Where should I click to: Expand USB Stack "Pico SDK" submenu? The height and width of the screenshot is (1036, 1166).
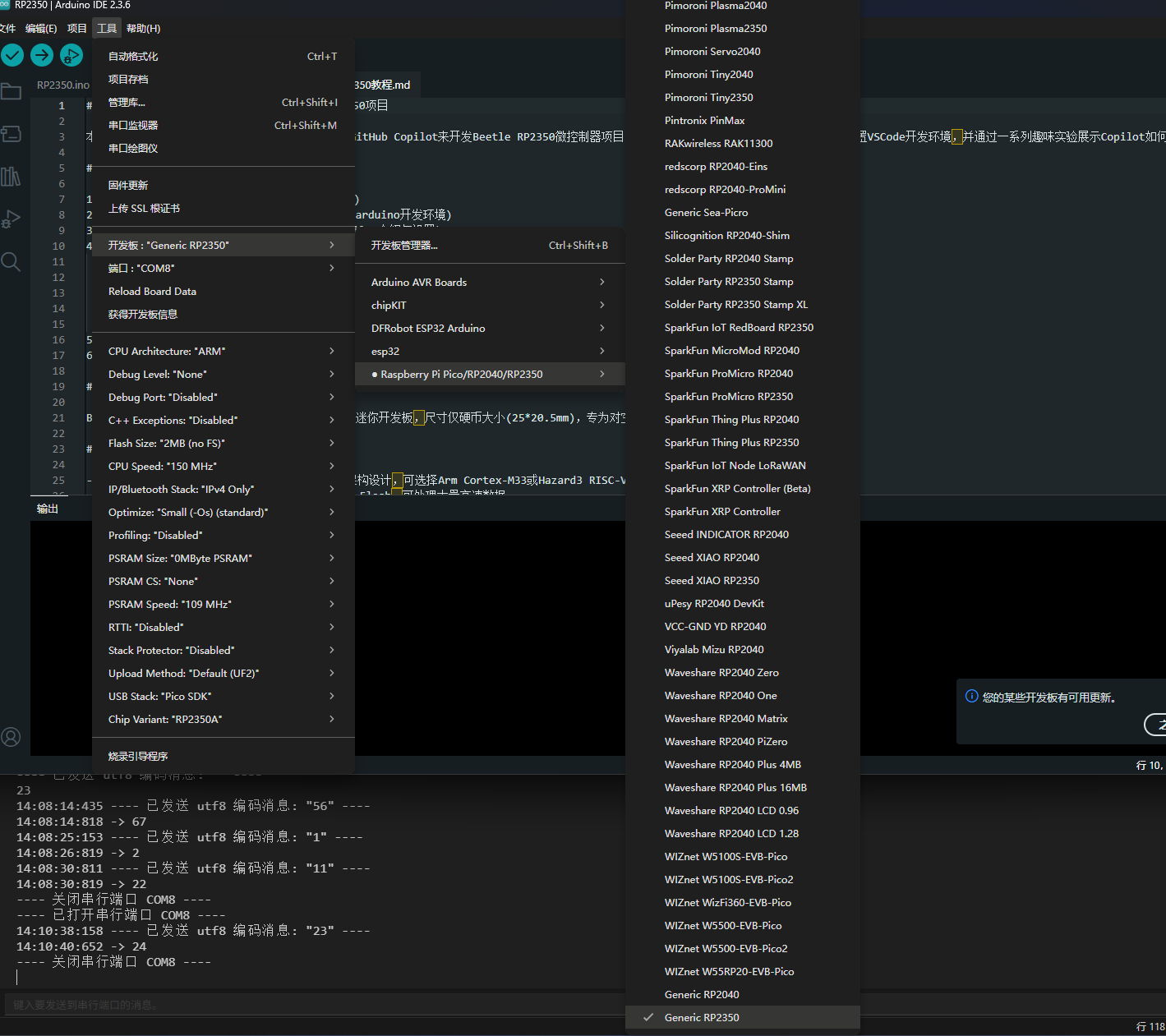click(x=224, y=696)
